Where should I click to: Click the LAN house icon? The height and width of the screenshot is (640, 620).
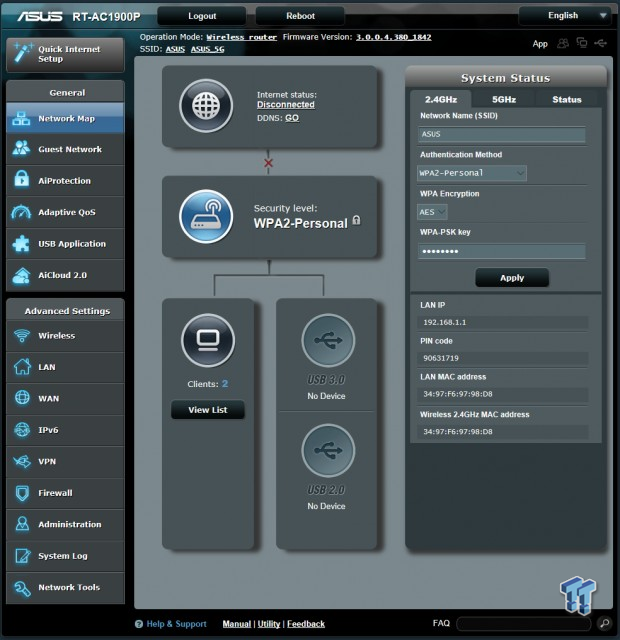(22, 367)
